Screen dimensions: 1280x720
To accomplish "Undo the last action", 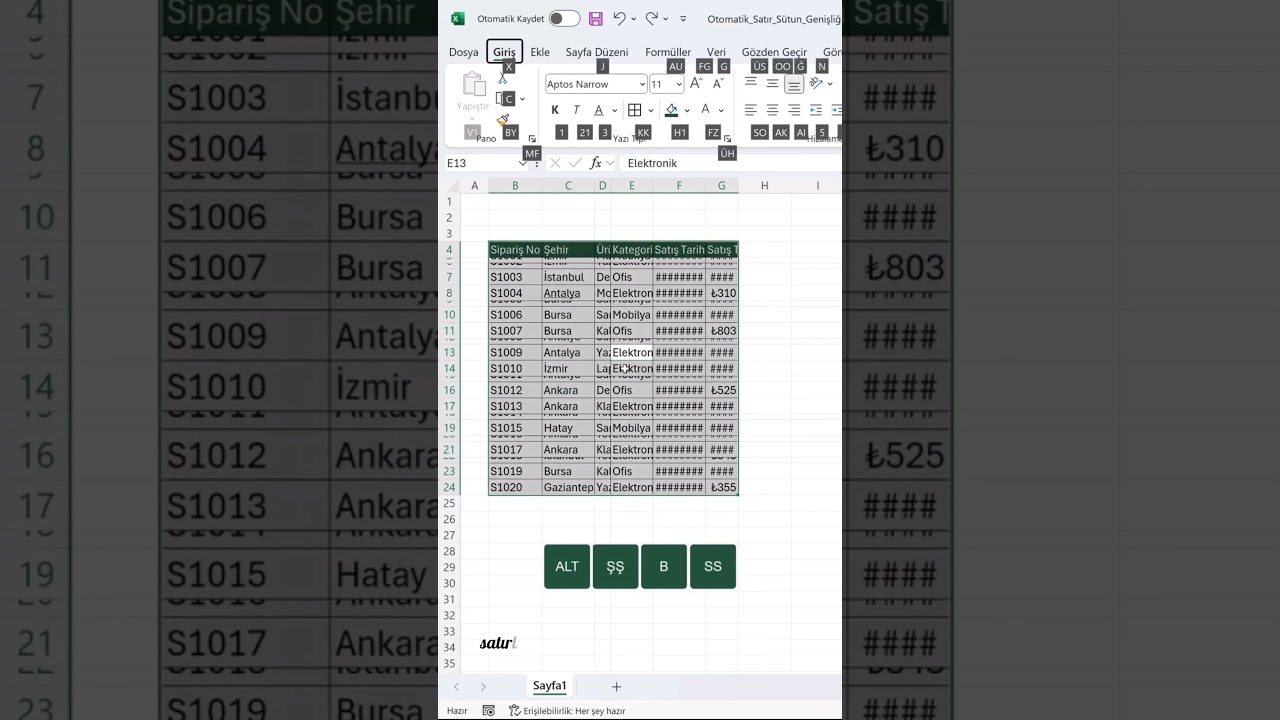I will [619, 18].
